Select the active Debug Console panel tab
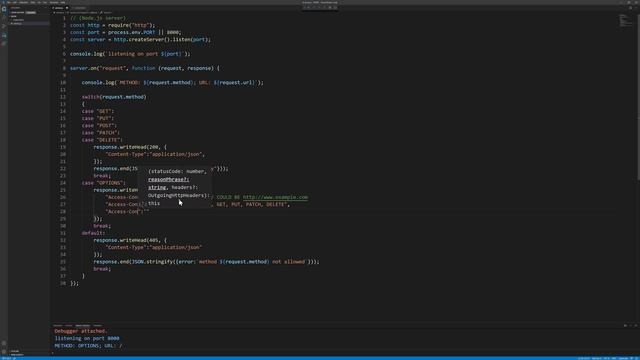 click(82, 326)
